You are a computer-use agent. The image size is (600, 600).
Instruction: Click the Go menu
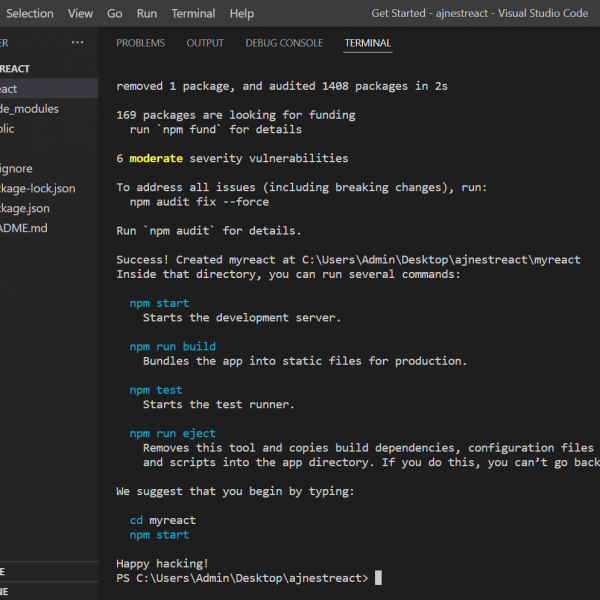pyautogui.click(x=114, y=14)
